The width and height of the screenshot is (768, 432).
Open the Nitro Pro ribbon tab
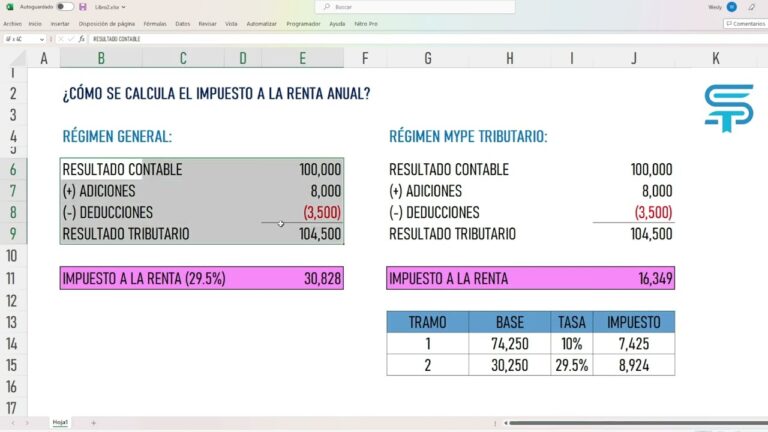(366, 24)
